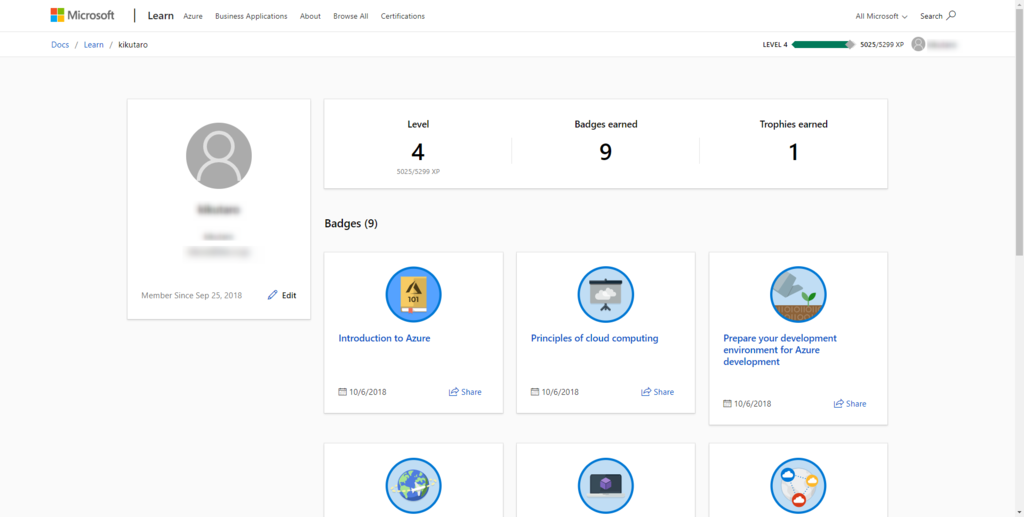This screenshot has height=517, width=1024.
Task: Click Share text on Principles of cloud computing card
Action: tap(664, 392)
